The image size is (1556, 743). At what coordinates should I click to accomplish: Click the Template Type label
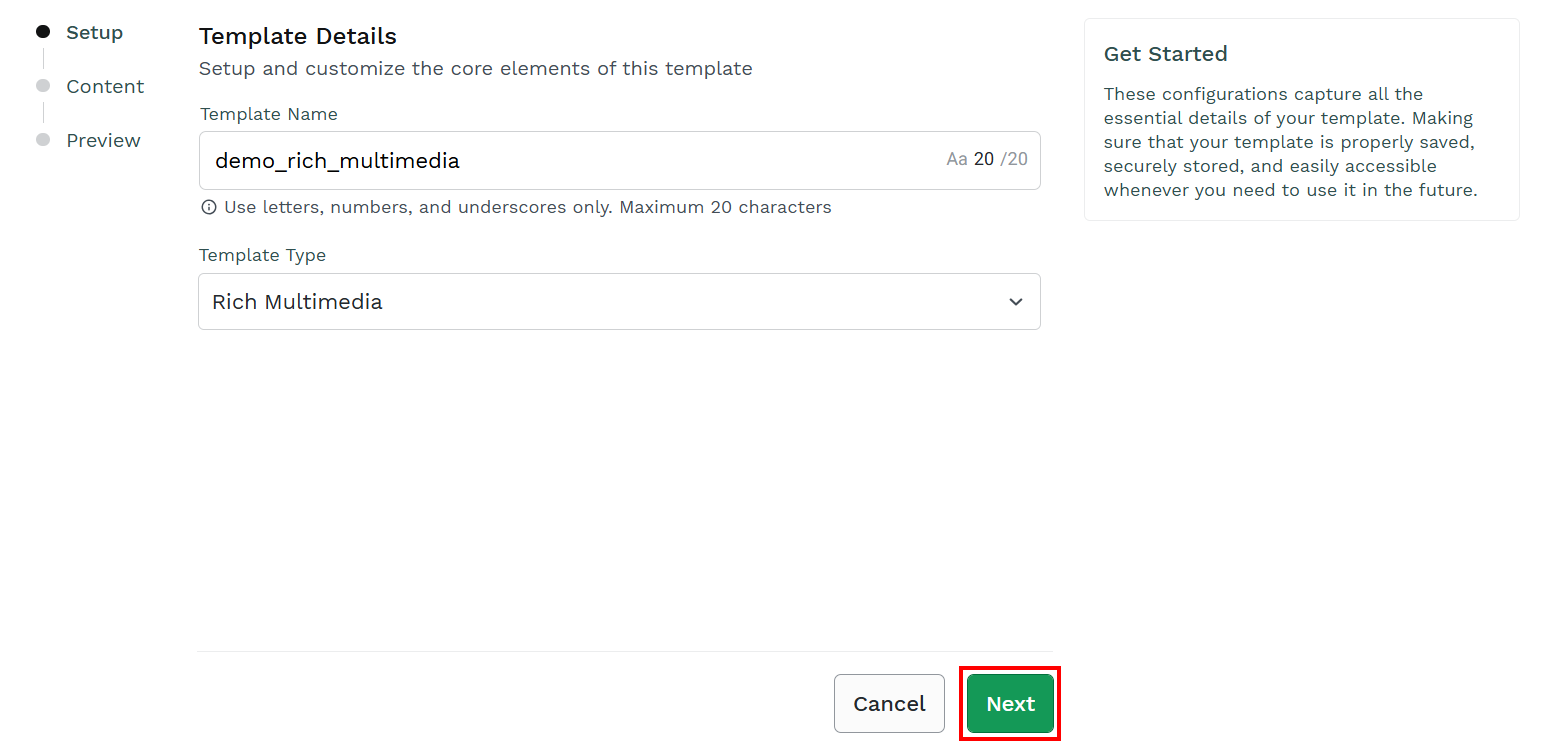262,255
